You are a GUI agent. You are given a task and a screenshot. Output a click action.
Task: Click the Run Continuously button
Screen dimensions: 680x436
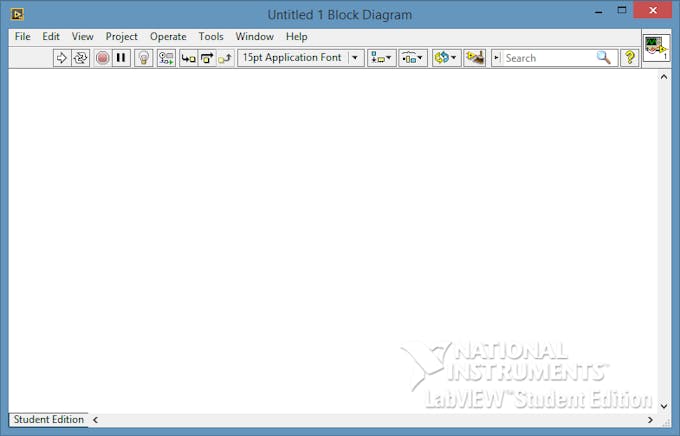pos(80,58)
